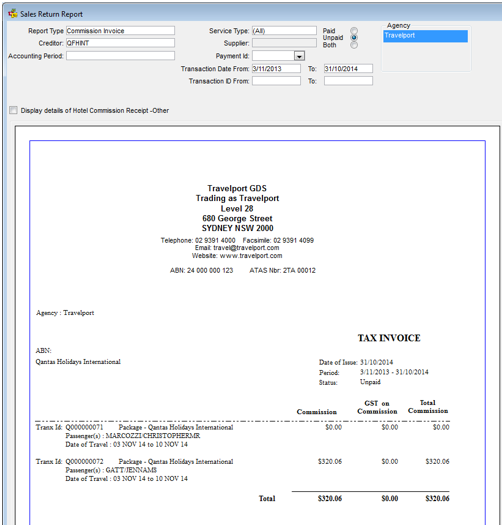Open the Payment Id dropdown arrow
Image resolution: width=503 pixels, height=528 pixels.
click(x=299, y=56)
